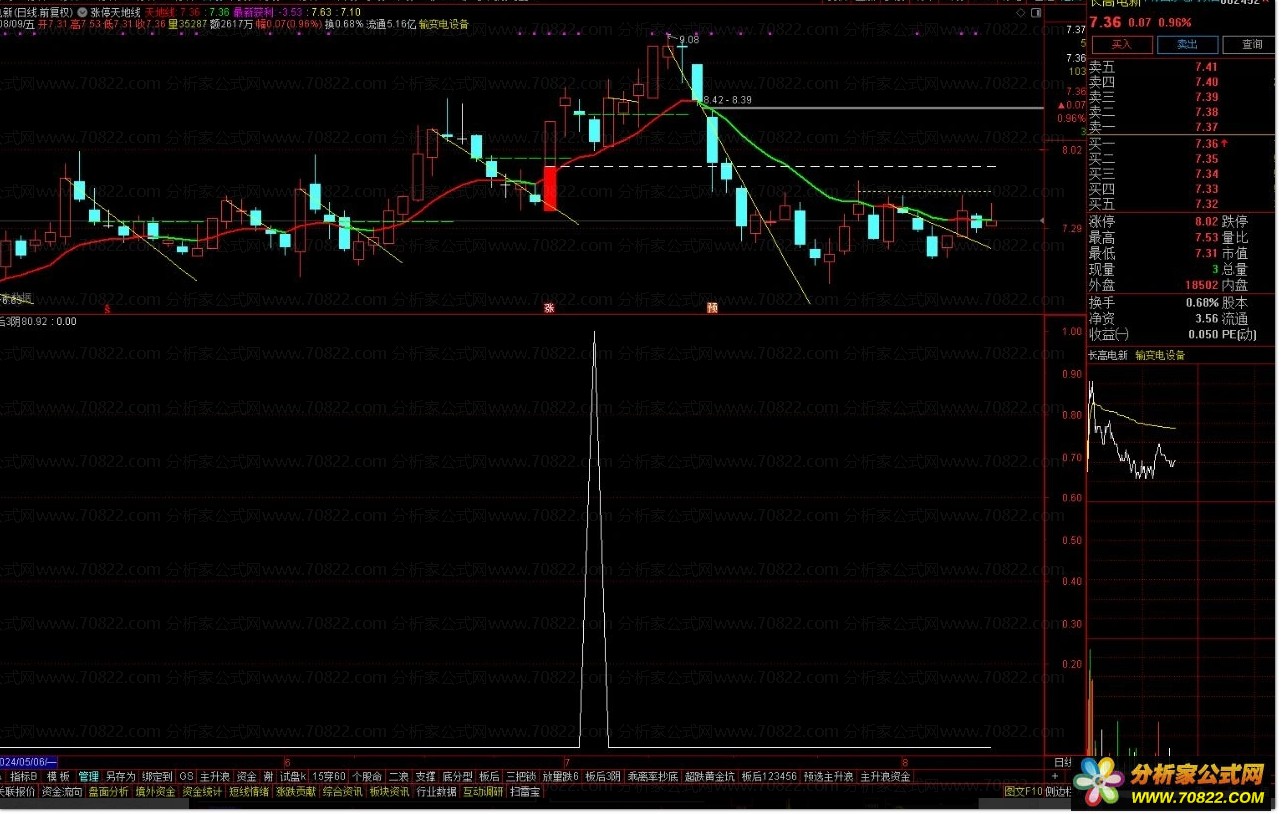Click the 买一 price 7.36
1281x814 pixels.
click(1206, 144)
